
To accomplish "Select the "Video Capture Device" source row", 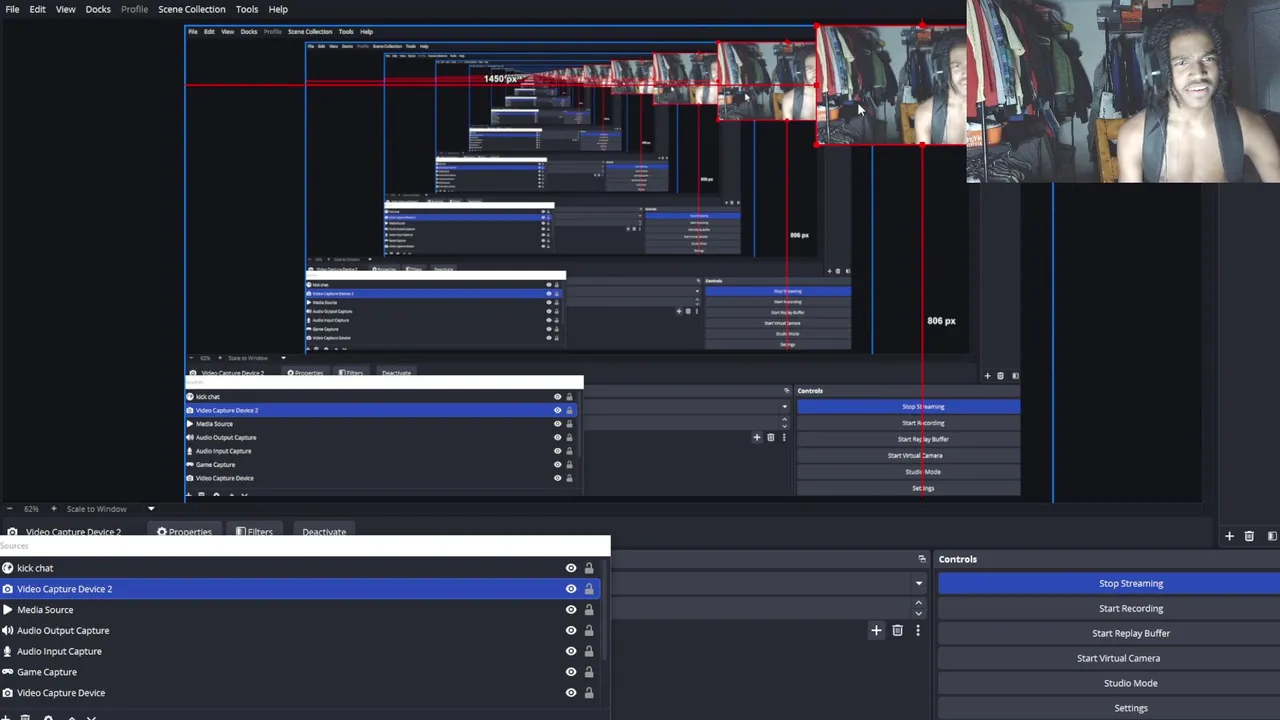I will click(x=300, y=693).
